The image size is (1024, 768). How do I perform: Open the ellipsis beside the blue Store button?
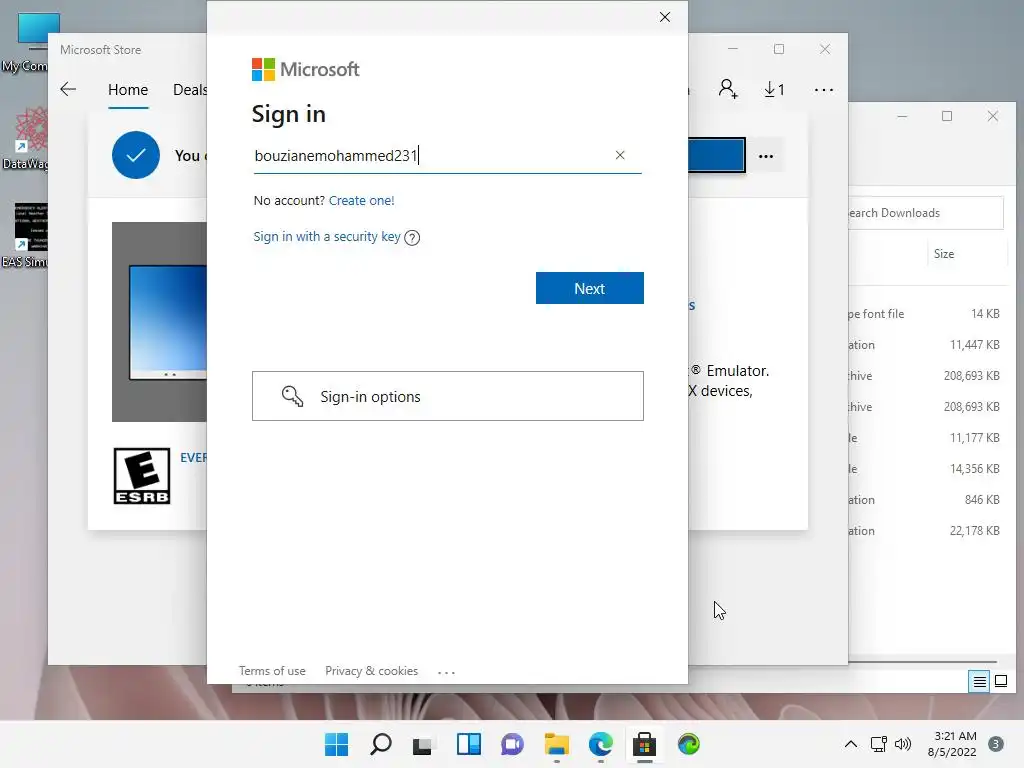(x=765, y=156)
